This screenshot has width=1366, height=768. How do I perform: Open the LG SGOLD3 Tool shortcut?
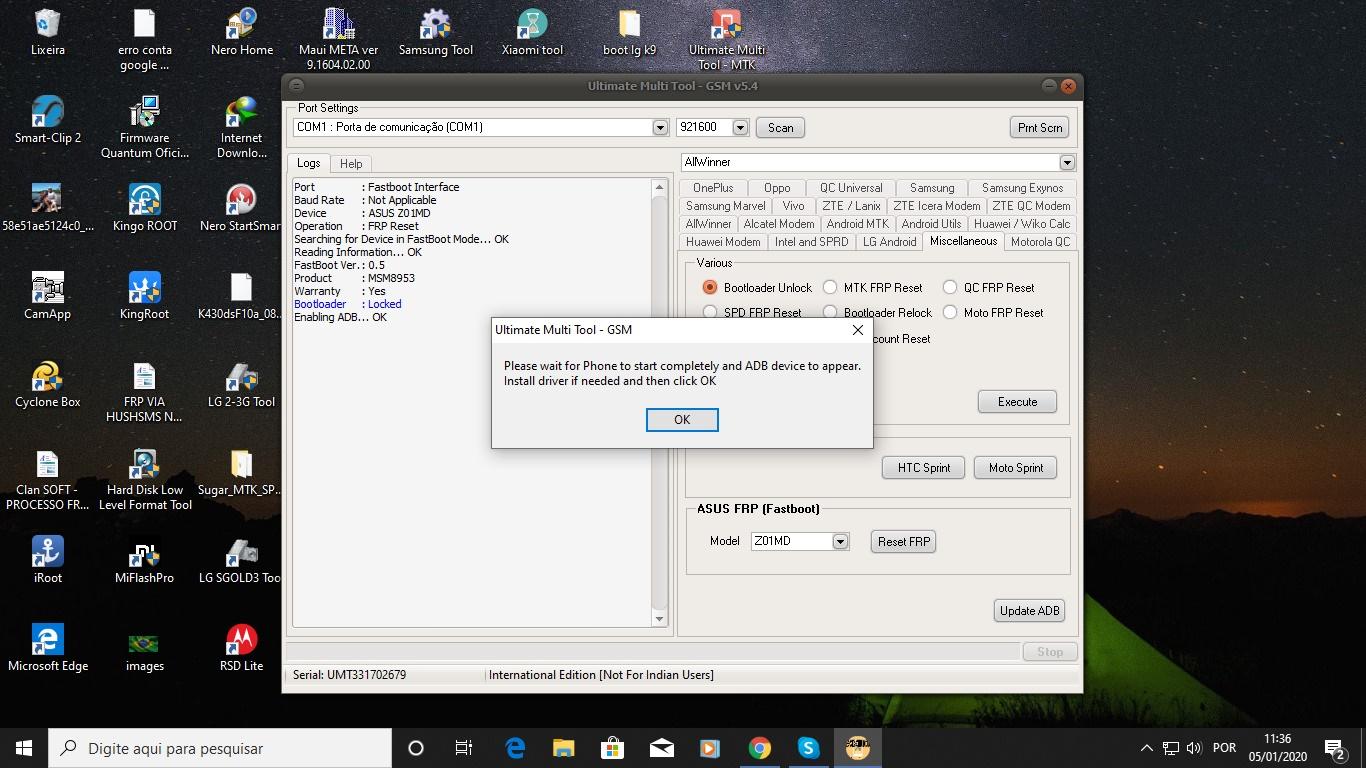click(240, 560)
